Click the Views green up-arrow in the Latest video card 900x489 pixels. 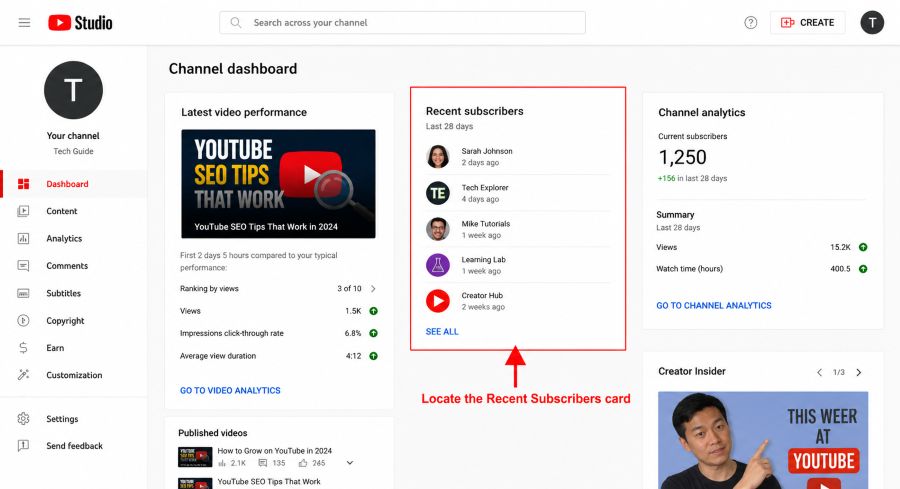373,311
